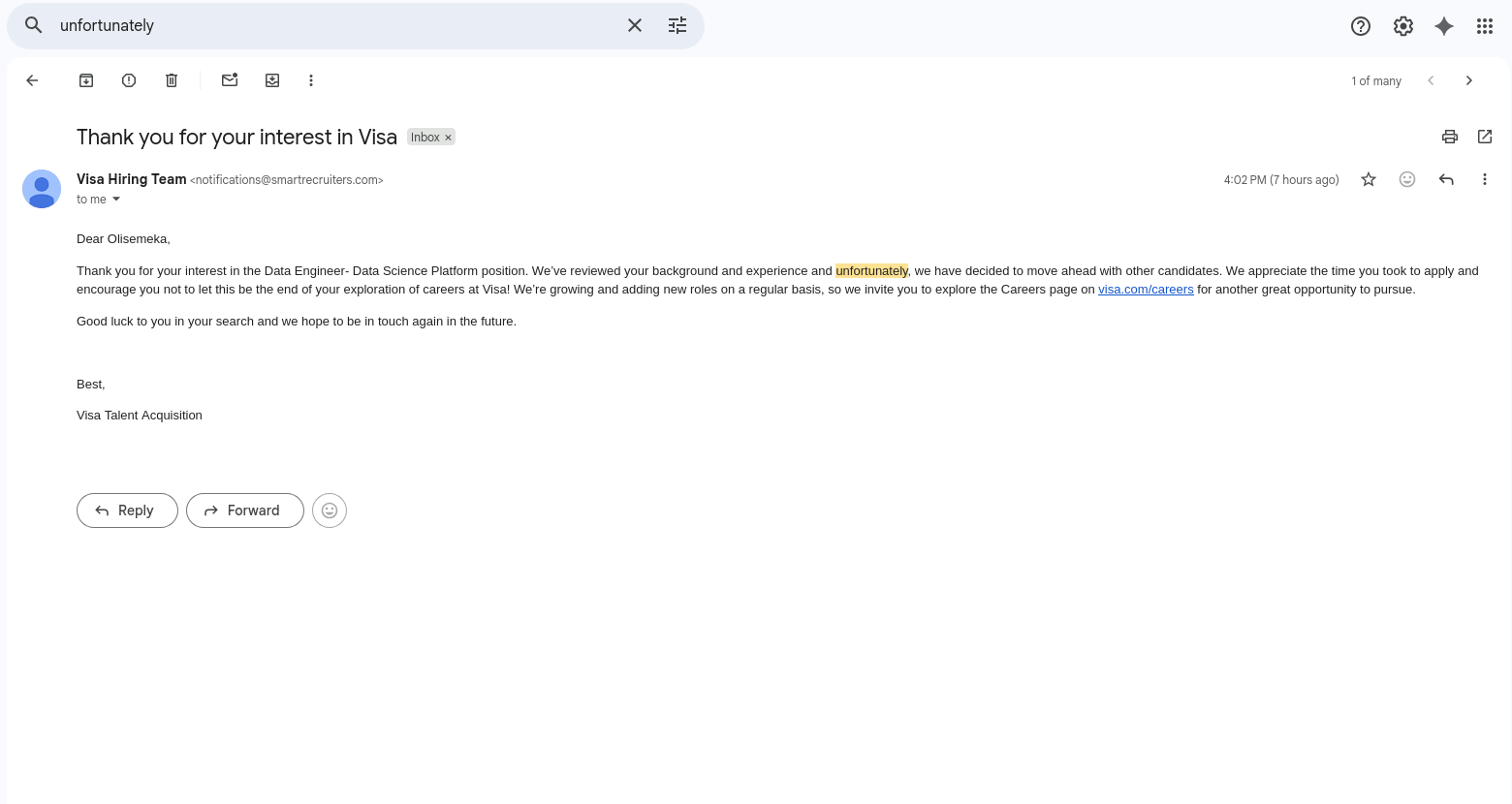1512x804 pixels.
Task: Delete the email with trash icon
Action: [172, 80]
